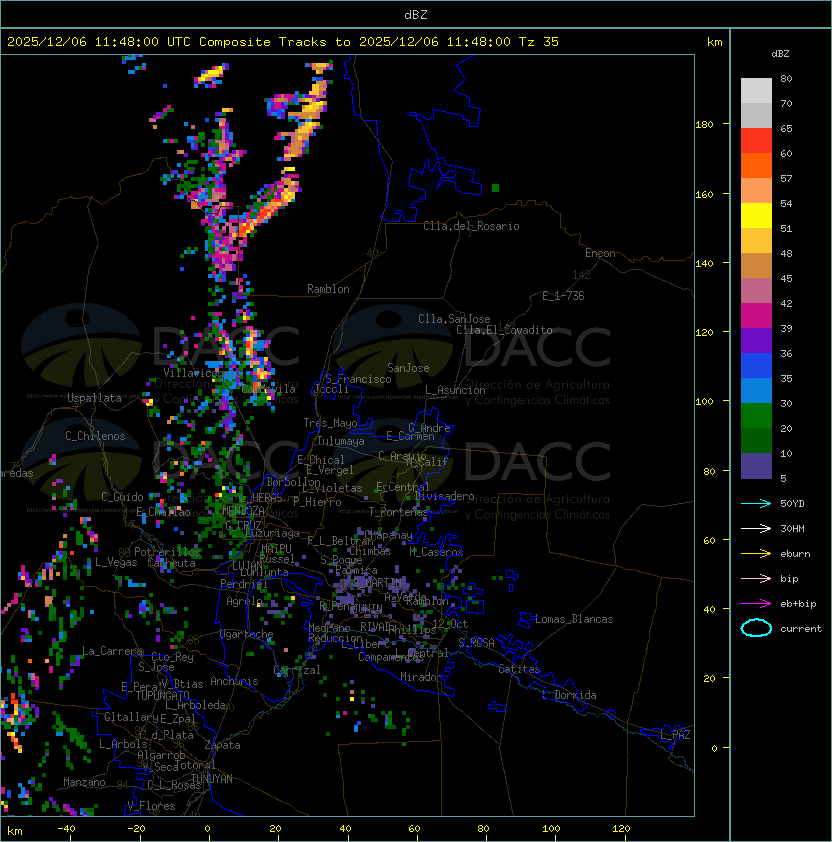Click the 'Tulumaya' map label
Image resolution: width=832 pixels, height=842 pixels.
point(341,441)
